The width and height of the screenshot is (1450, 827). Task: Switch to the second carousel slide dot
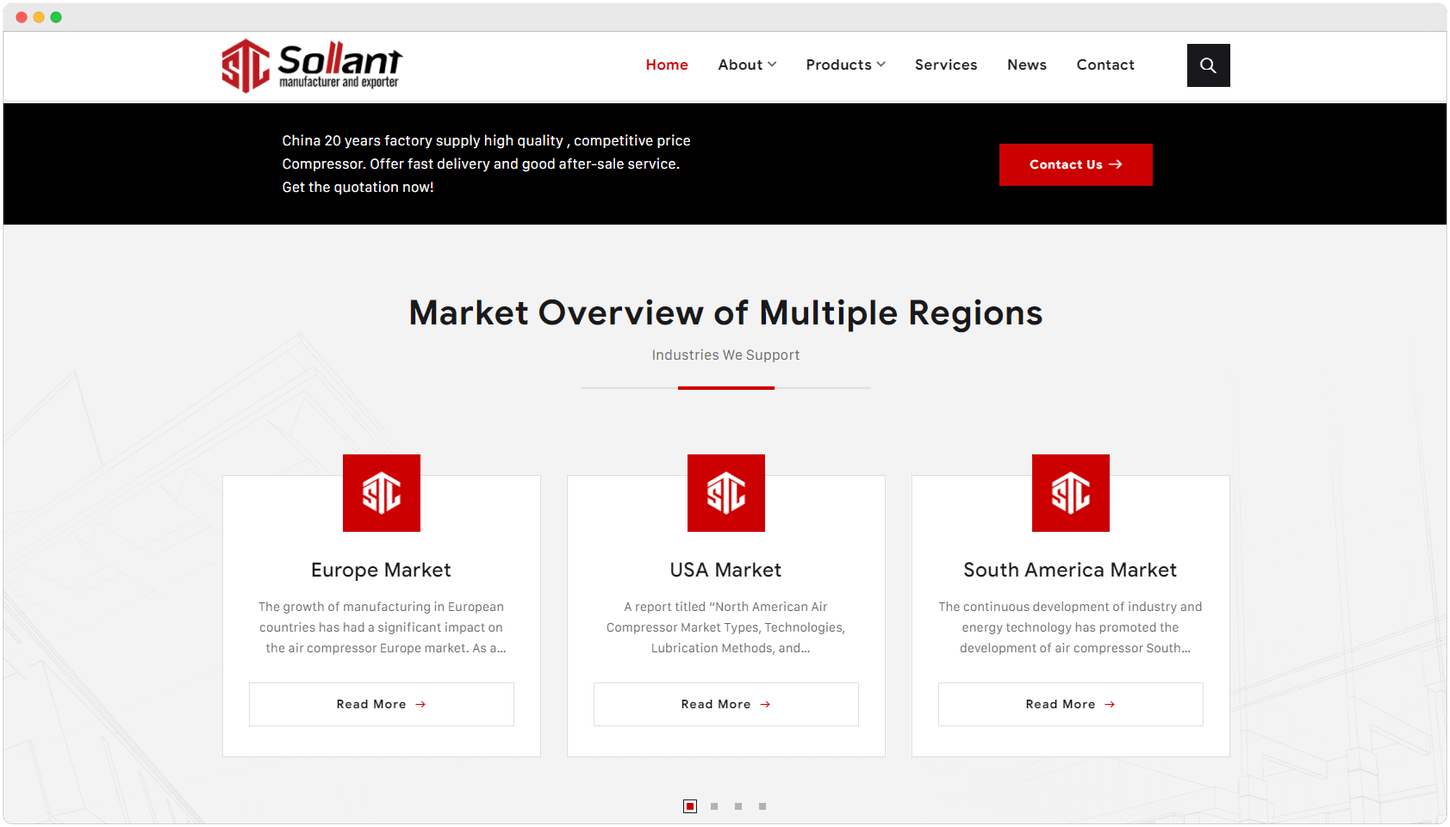coord(714,806)
